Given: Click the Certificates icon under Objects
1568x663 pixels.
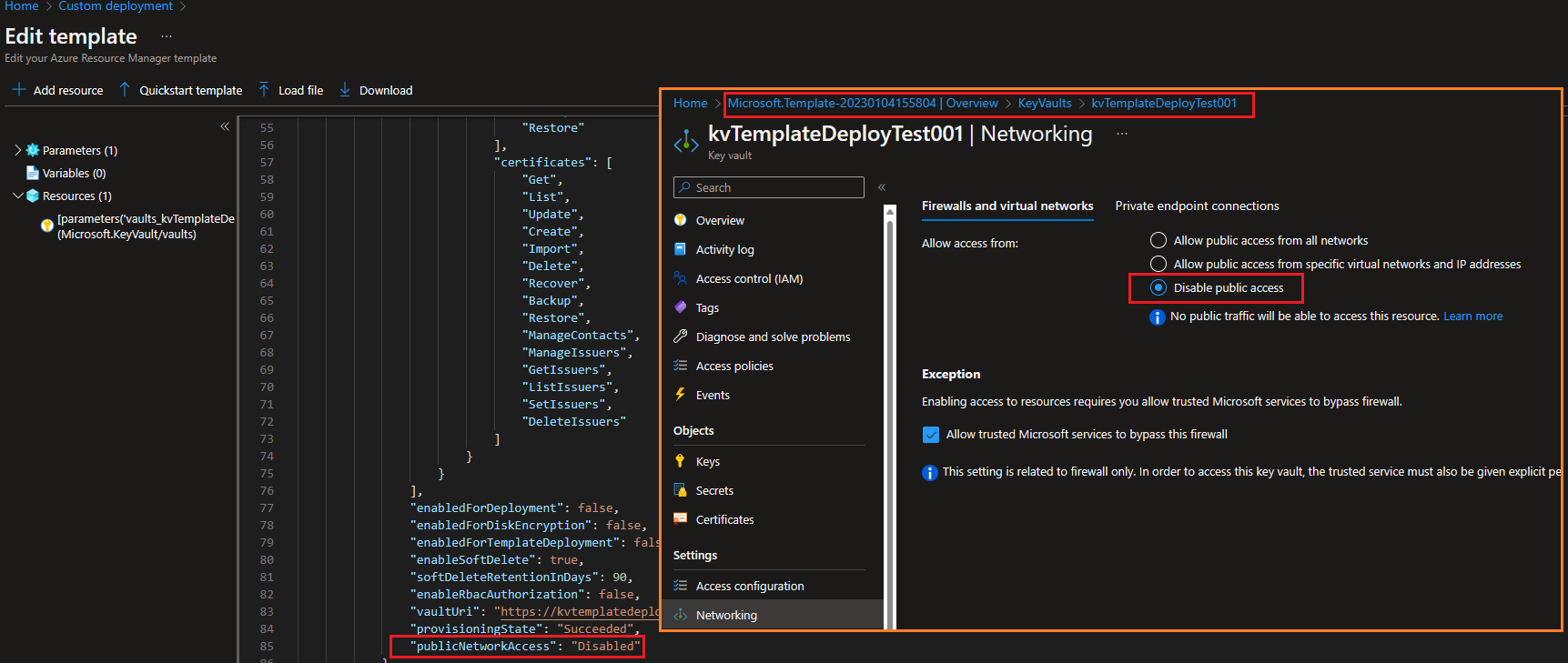Looking at the screenshot, I should (680, 519).
